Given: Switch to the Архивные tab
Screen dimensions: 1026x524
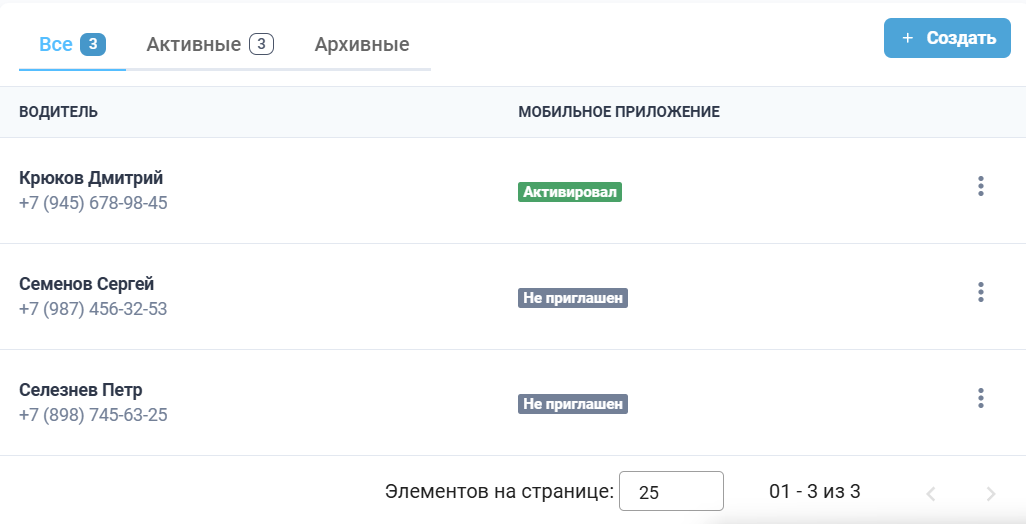Looking at the screenshot, I should pos(362,44).
